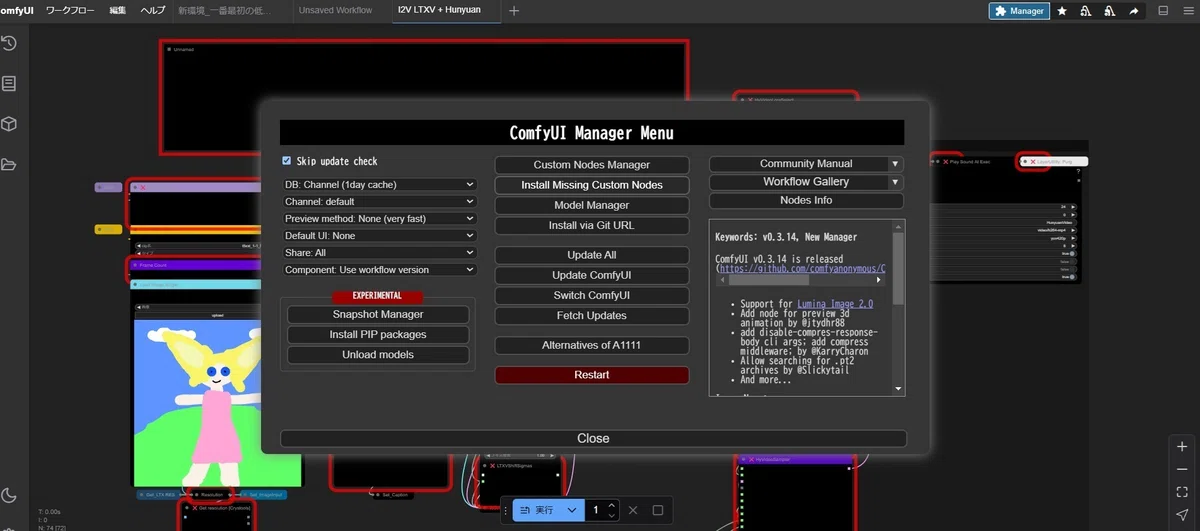Decrease batch count with down stepper
Viewport: 1200px width, 531px height.
(612, 515)
